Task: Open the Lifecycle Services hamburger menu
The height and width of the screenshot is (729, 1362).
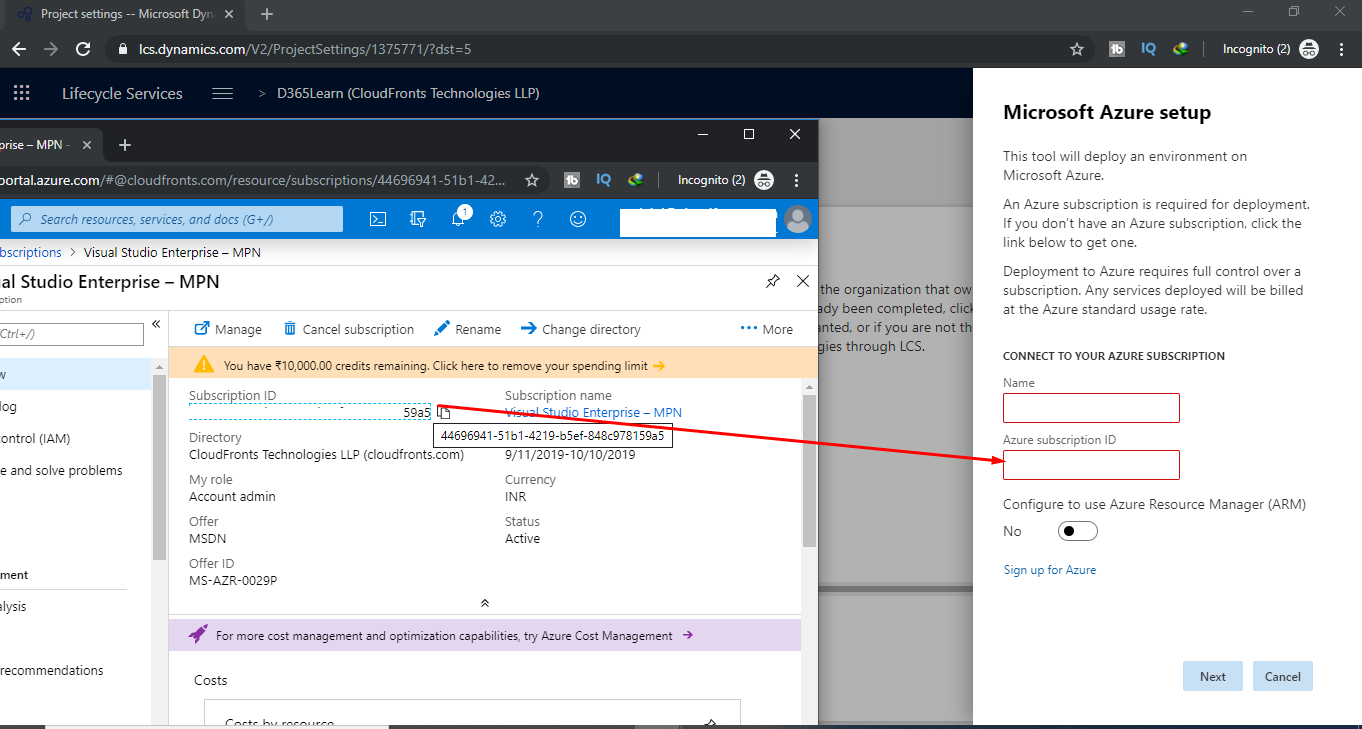Action: pyautogui.click(x=223, y=93)
